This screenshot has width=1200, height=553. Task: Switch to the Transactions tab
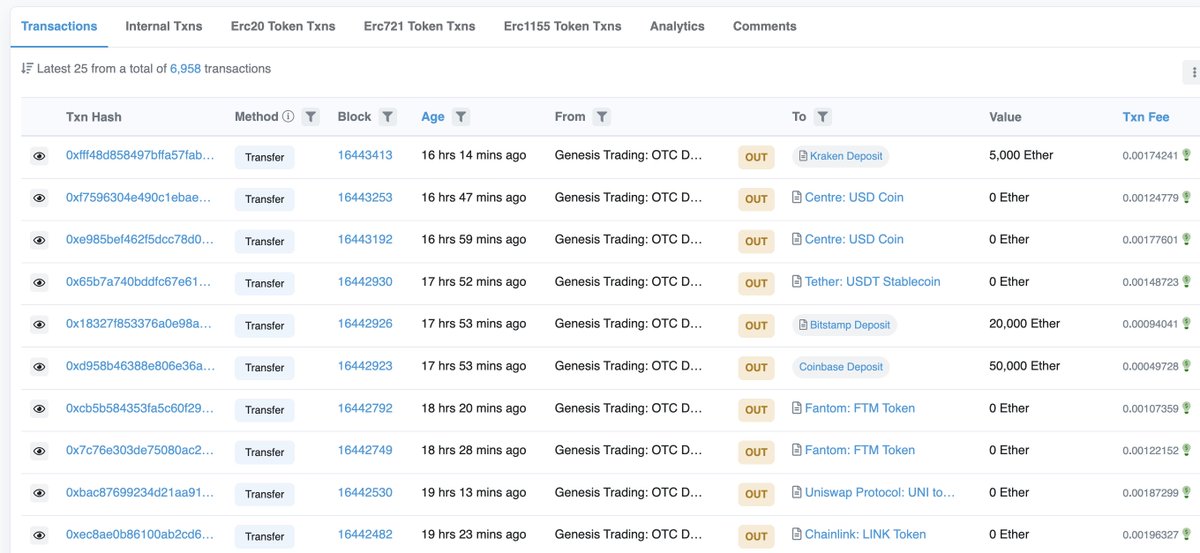(x=59, y=26)
